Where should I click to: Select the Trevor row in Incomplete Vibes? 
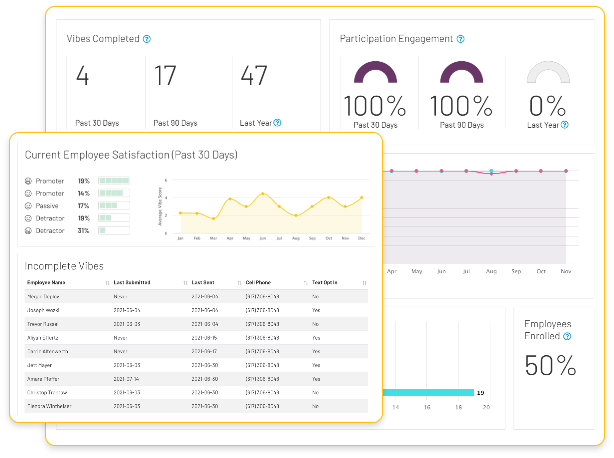(x=196, y=324)
